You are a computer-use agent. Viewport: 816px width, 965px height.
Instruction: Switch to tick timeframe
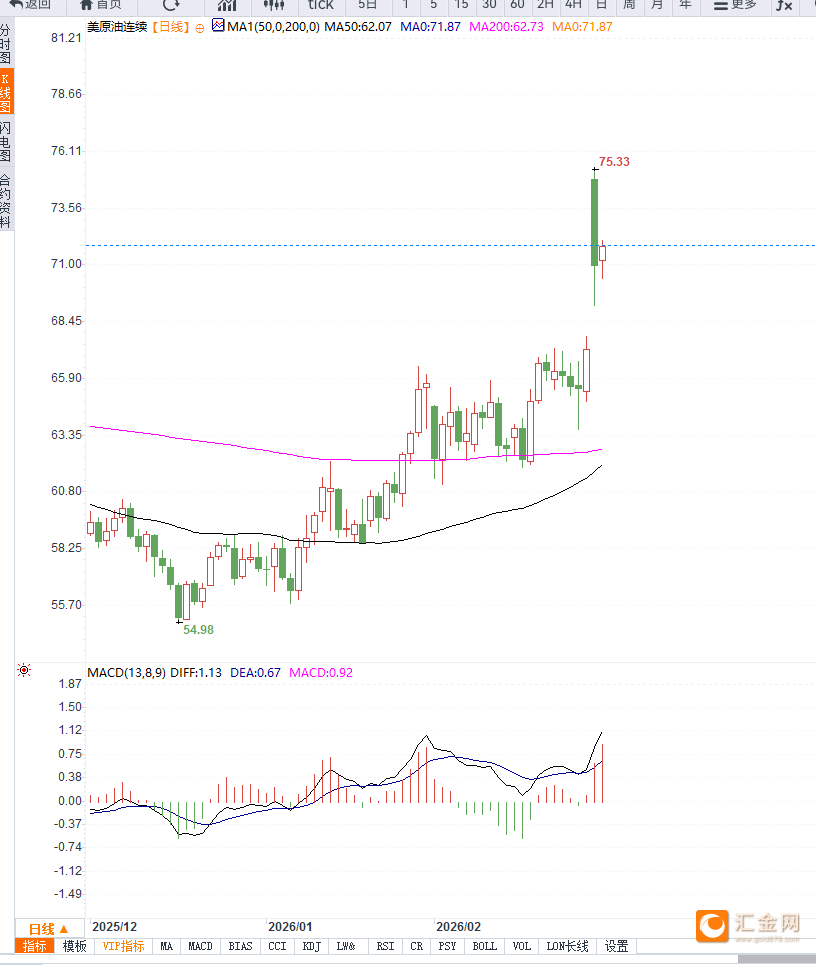click(321, 5)
